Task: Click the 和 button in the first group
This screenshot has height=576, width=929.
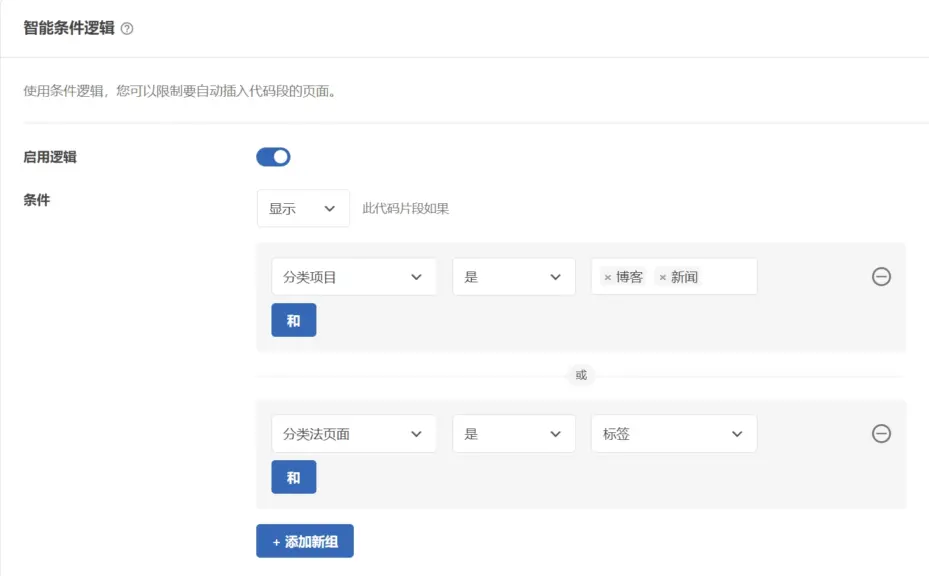Action: (293, 320)
